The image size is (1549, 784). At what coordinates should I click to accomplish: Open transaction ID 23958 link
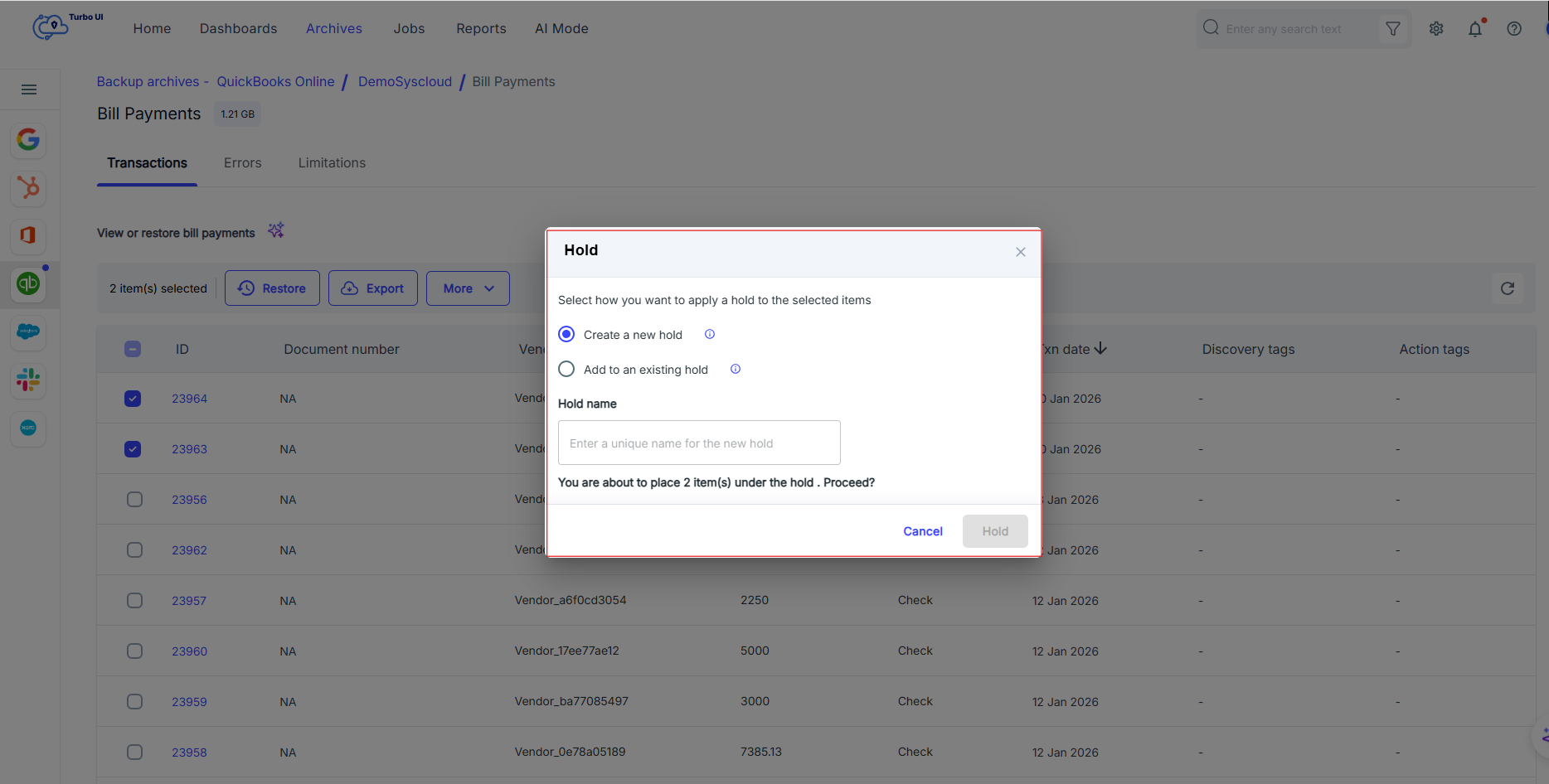coord(189,753)
